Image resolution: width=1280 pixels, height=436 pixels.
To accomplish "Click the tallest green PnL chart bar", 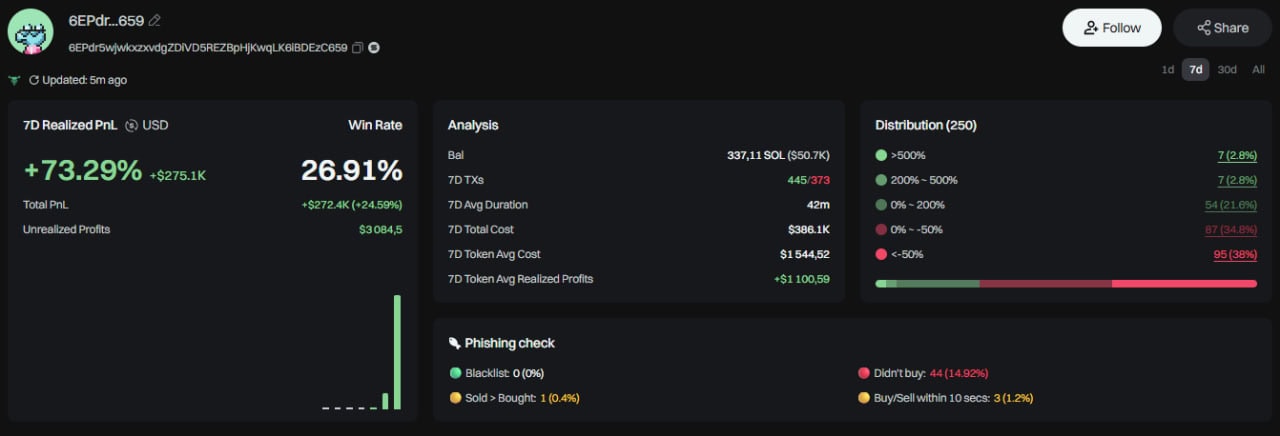I will (x=397, y=352).
